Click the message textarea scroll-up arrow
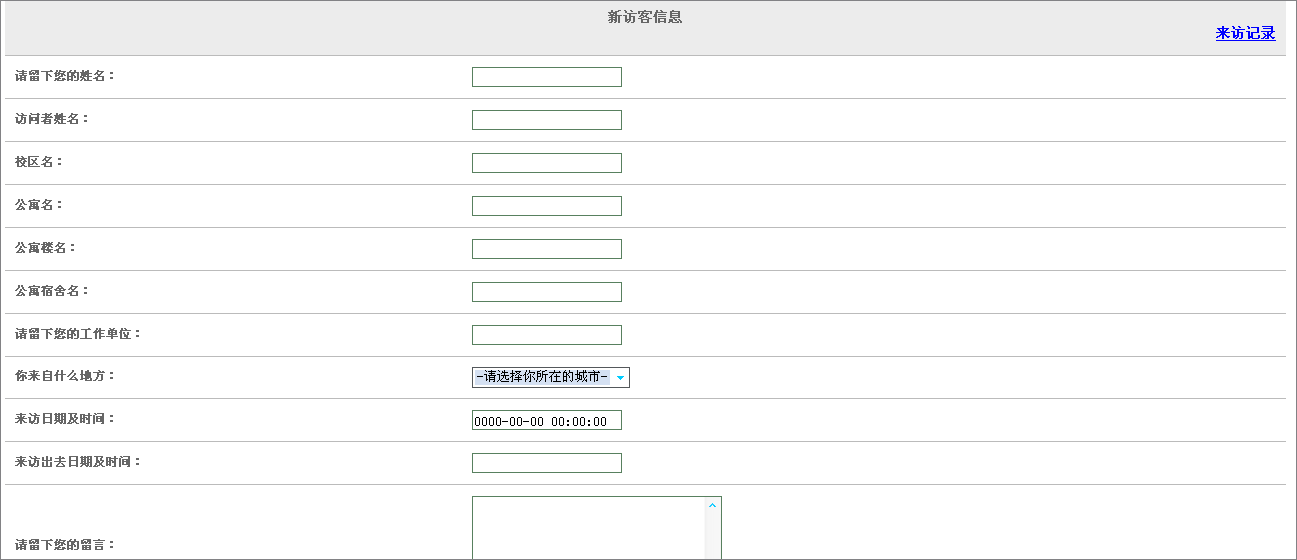The image size is (1297, 560). pyautogui.click(x=713, y=506)
